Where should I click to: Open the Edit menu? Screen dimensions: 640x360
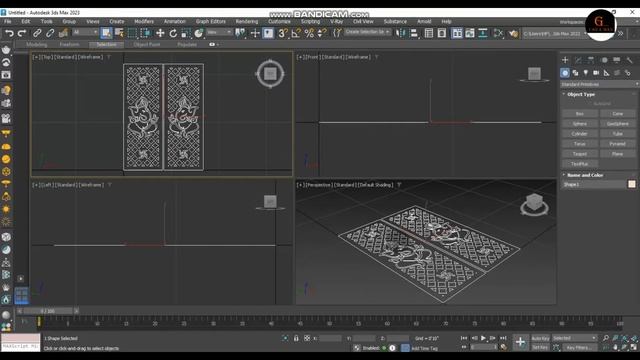click(26, 21)
